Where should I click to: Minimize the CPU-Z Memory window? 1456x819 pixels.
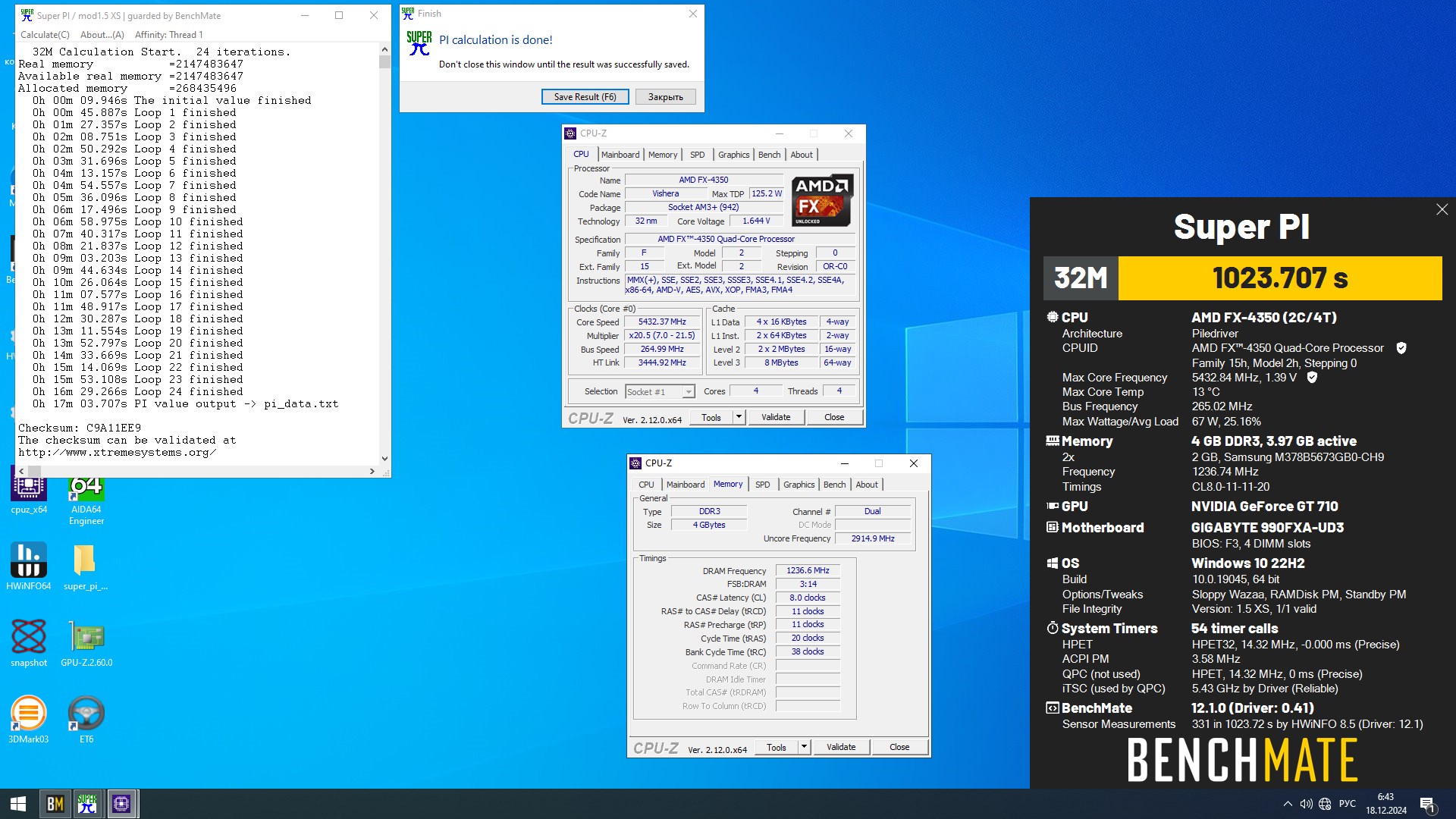pos(844,463)
